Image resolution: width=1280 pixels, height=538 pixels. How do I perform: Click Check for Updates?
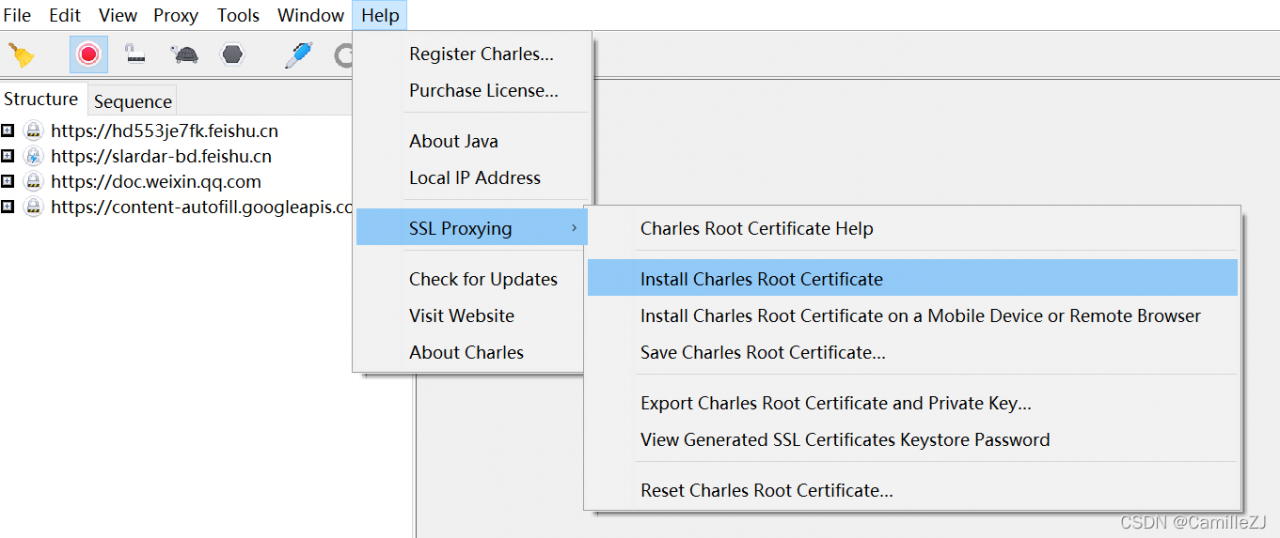point(483,279)
